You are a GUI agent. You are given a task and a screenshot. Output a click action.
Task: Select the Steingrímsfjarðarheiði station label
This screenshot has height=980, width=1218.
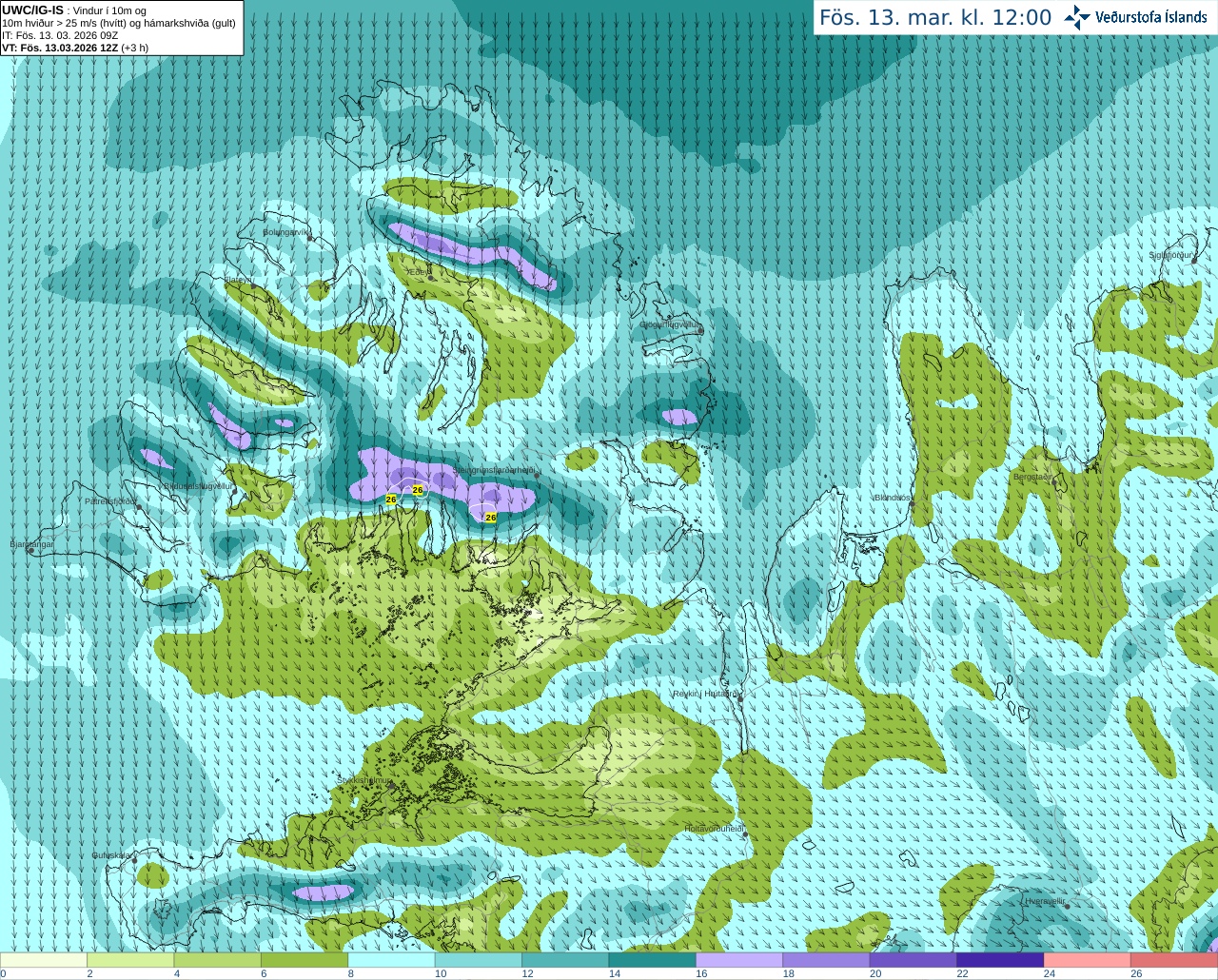(x=494, y=470)
